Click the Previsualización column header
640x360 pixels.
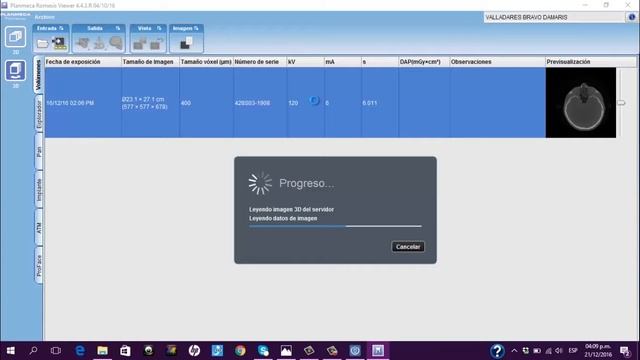pyautogui.click(x=591, y=62)
